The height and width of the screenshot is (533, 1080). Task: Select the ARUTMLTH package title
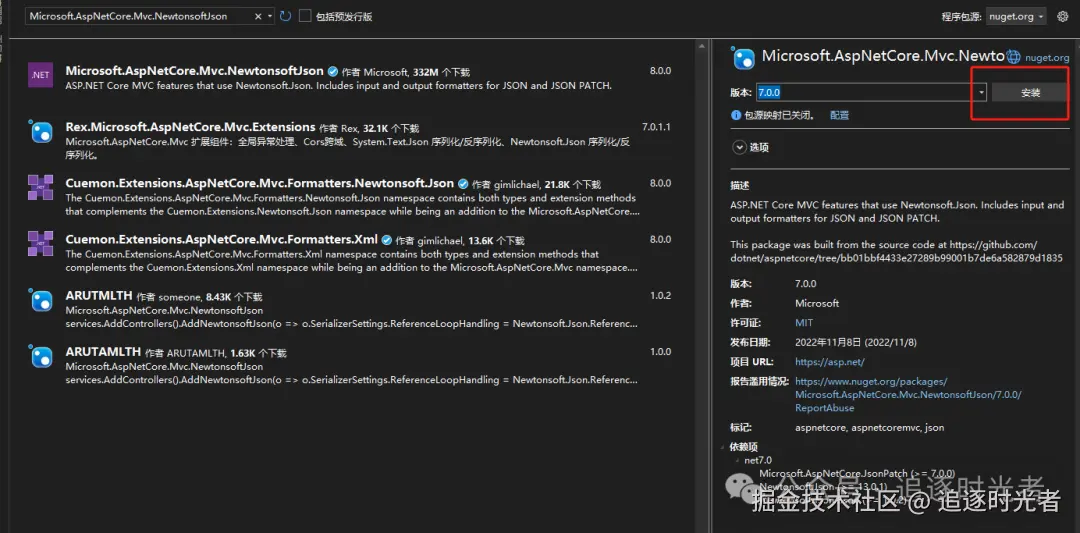[98, 295]
